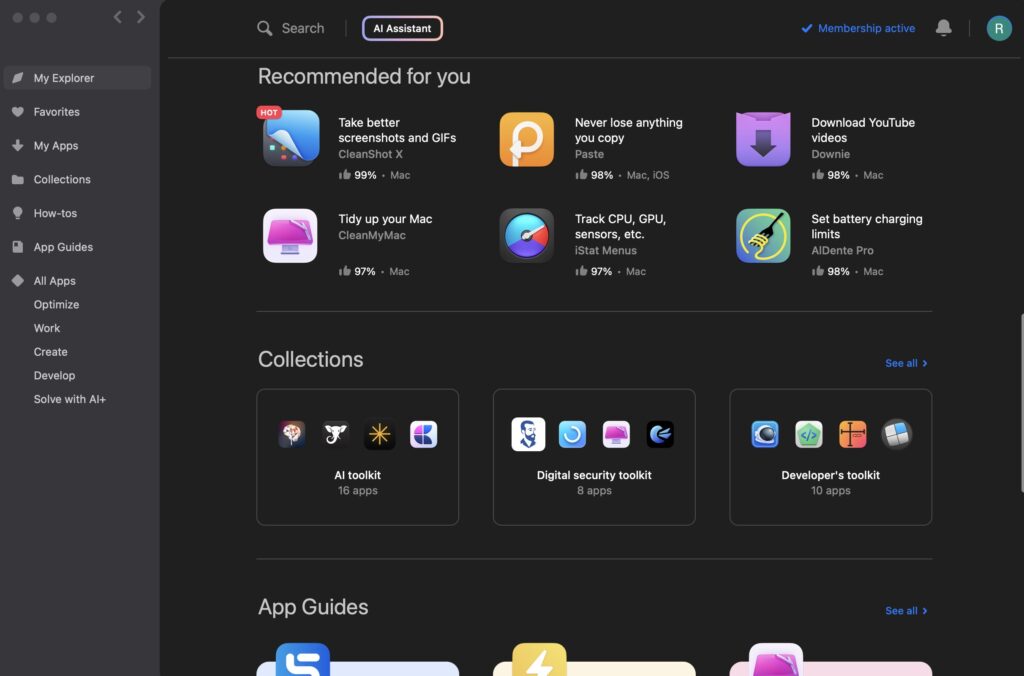Select My Explorer in the sidebar
The width and height of the screenshot is (1024, 676).
77,78
